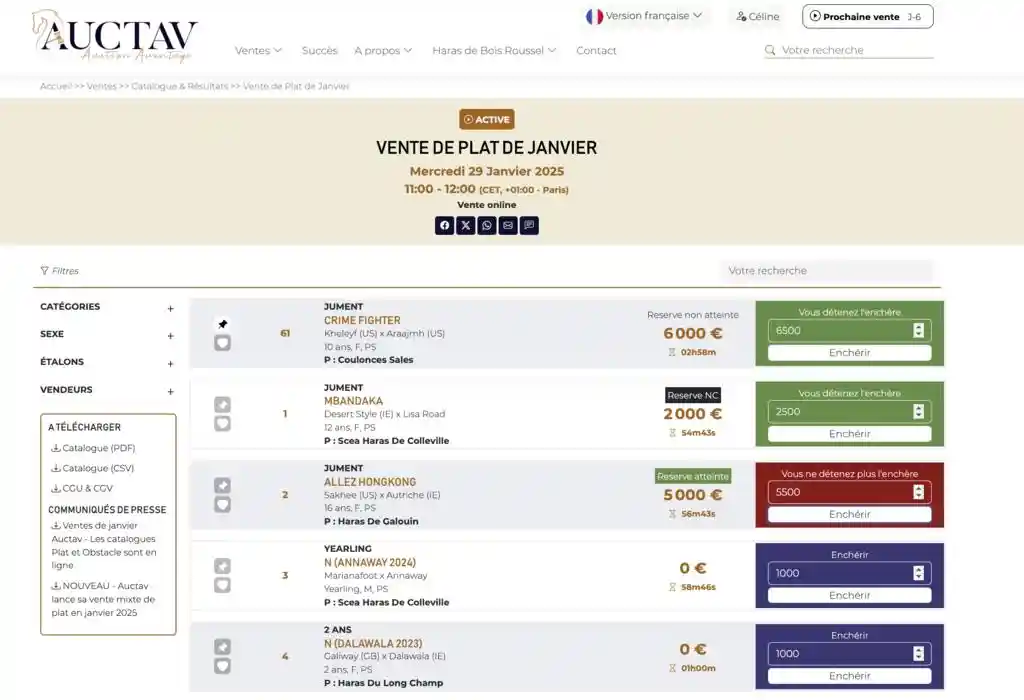Share the sale by email icon
The image size is (1024, 700).
(x=508, y=225)
